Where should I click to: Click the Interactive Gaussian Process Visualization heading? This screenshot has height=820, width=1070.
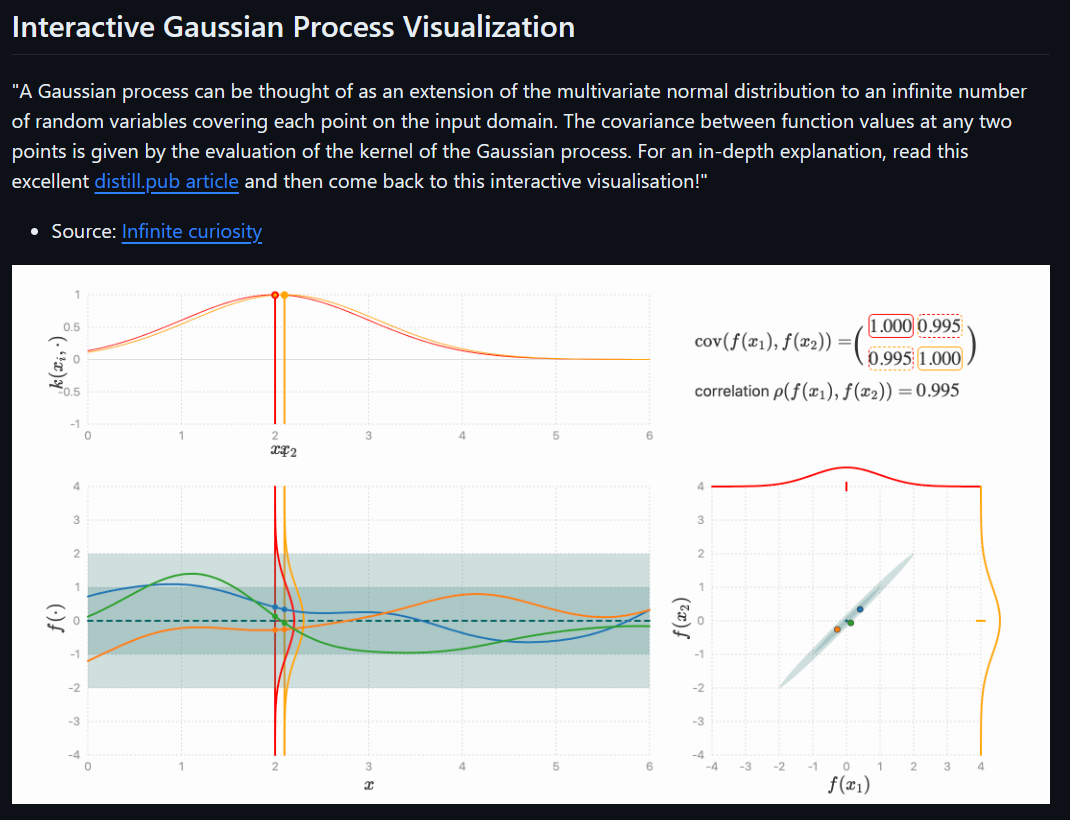pos(293,27)
